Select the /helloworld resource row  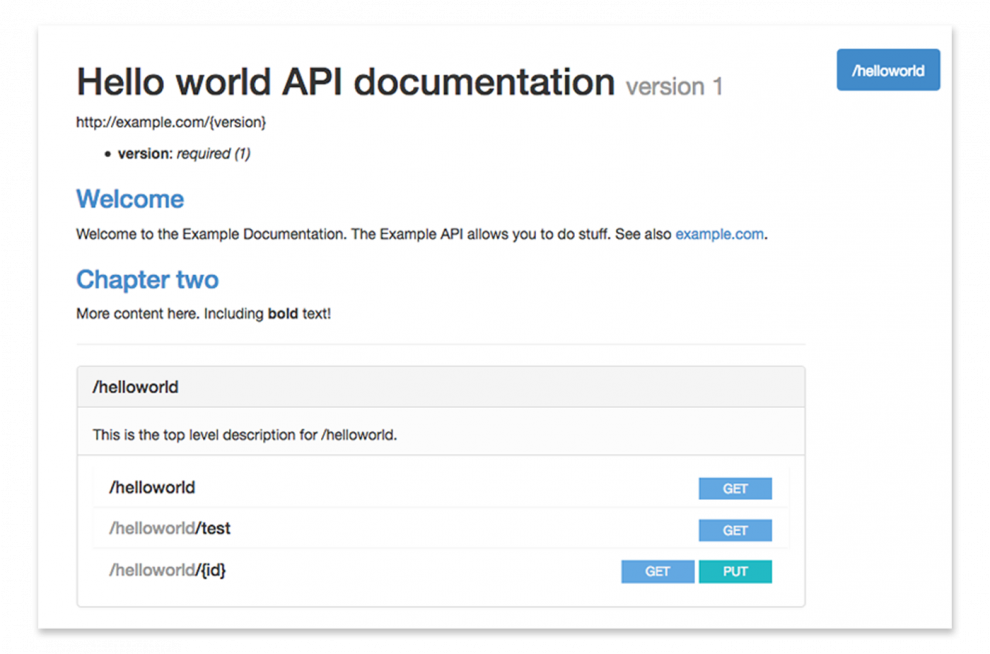(441, 488)
